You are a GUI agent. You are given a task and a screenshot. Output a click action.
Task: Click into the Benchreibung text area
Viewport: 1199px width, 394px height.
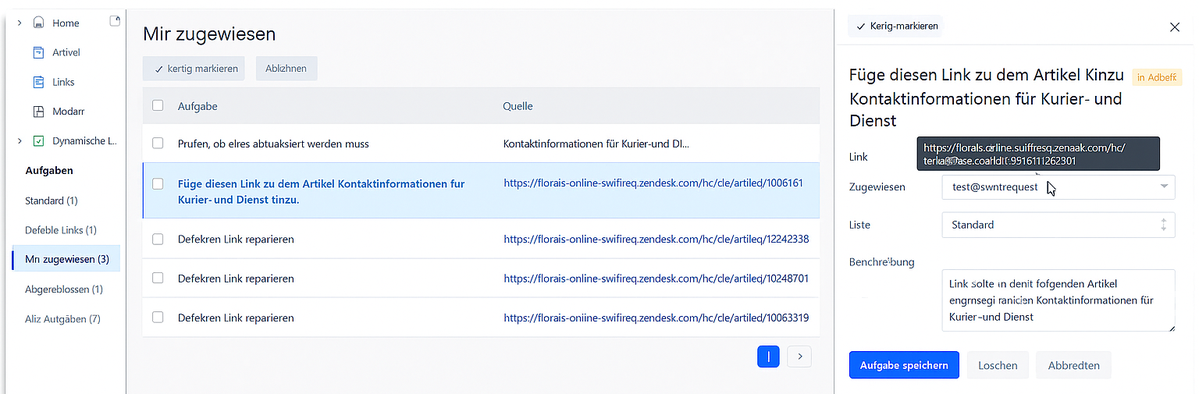pyautogui.click(x=1058, y=300)
